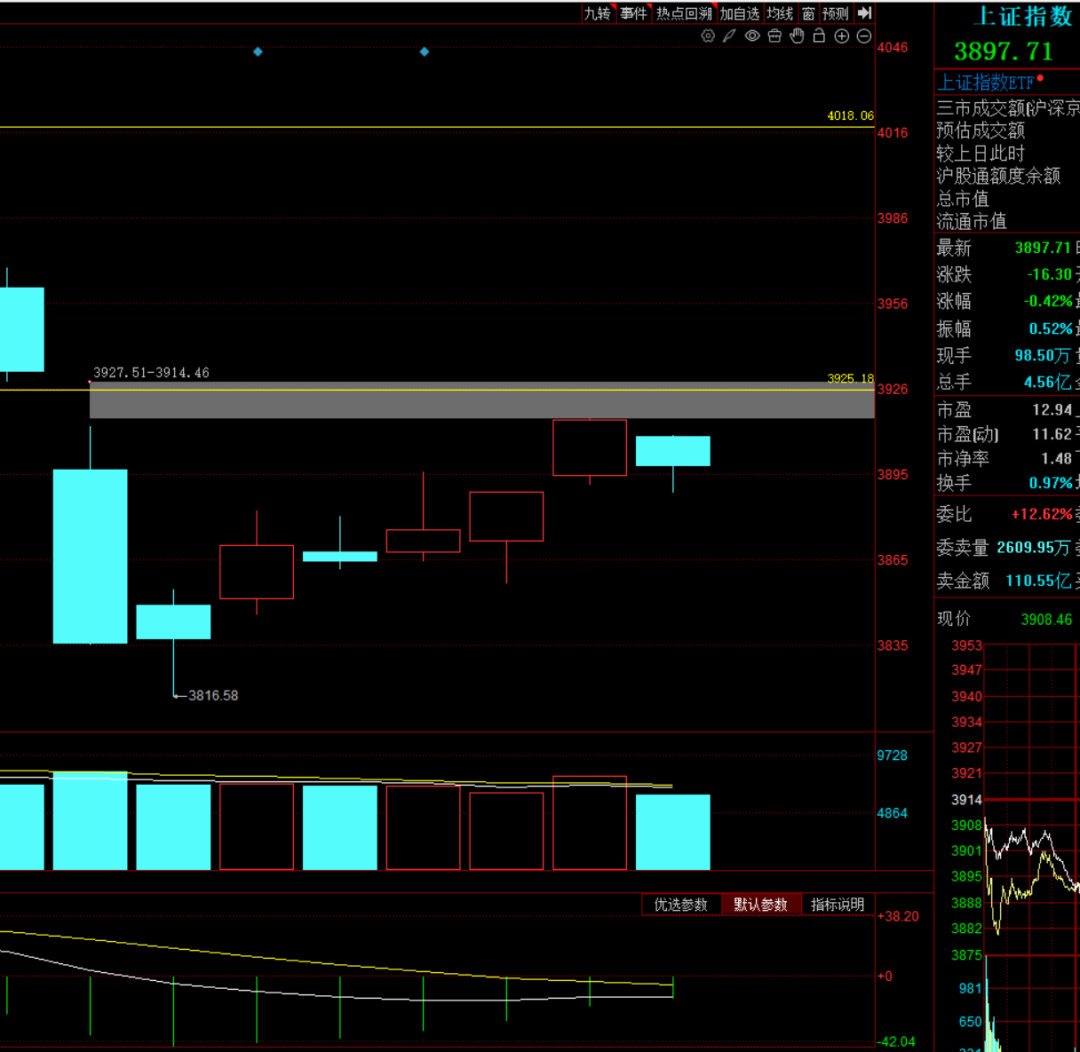Collapse side panel with arrow icon

point(865,13)
